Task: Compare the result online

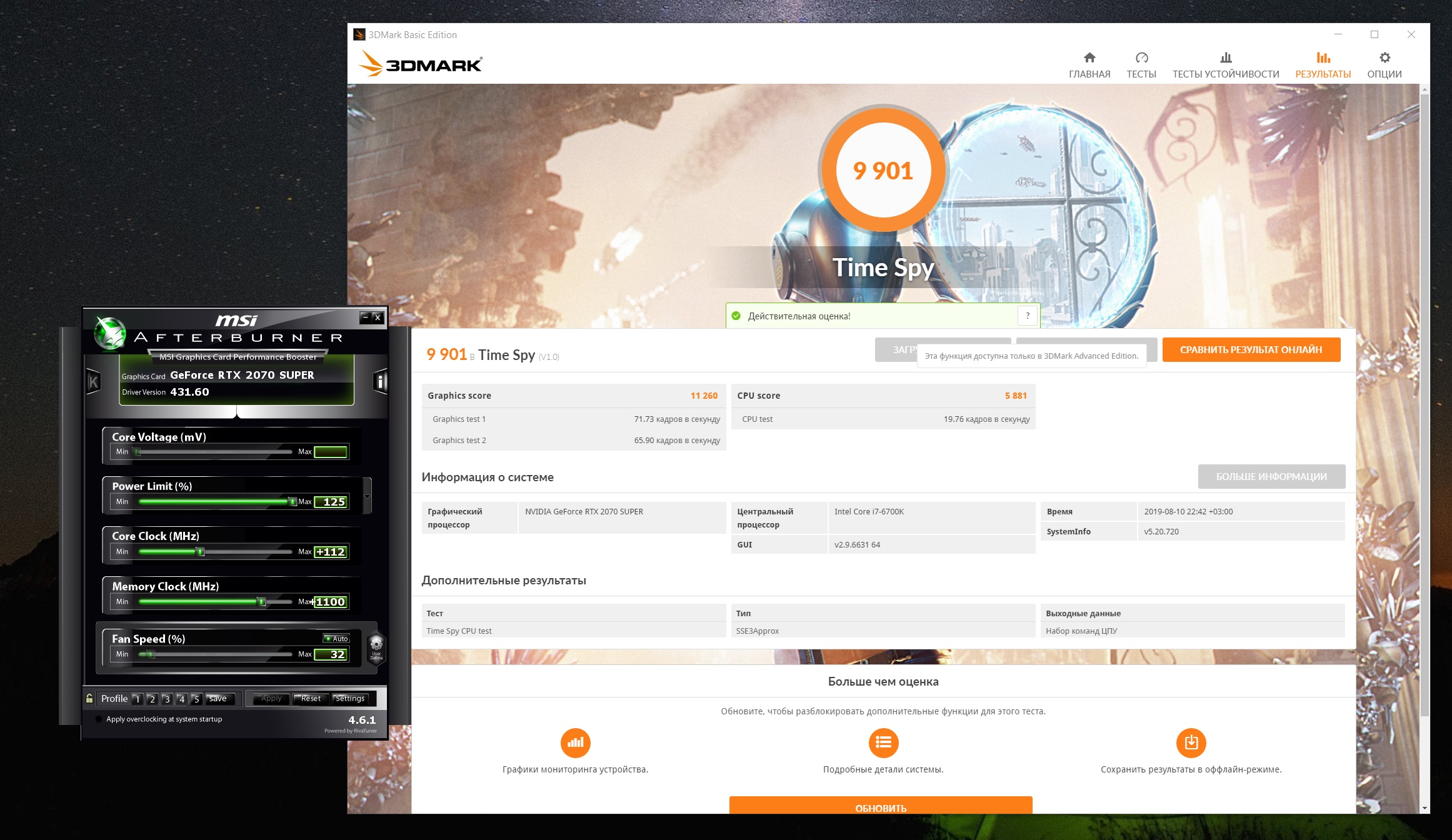Action: 1251,349
